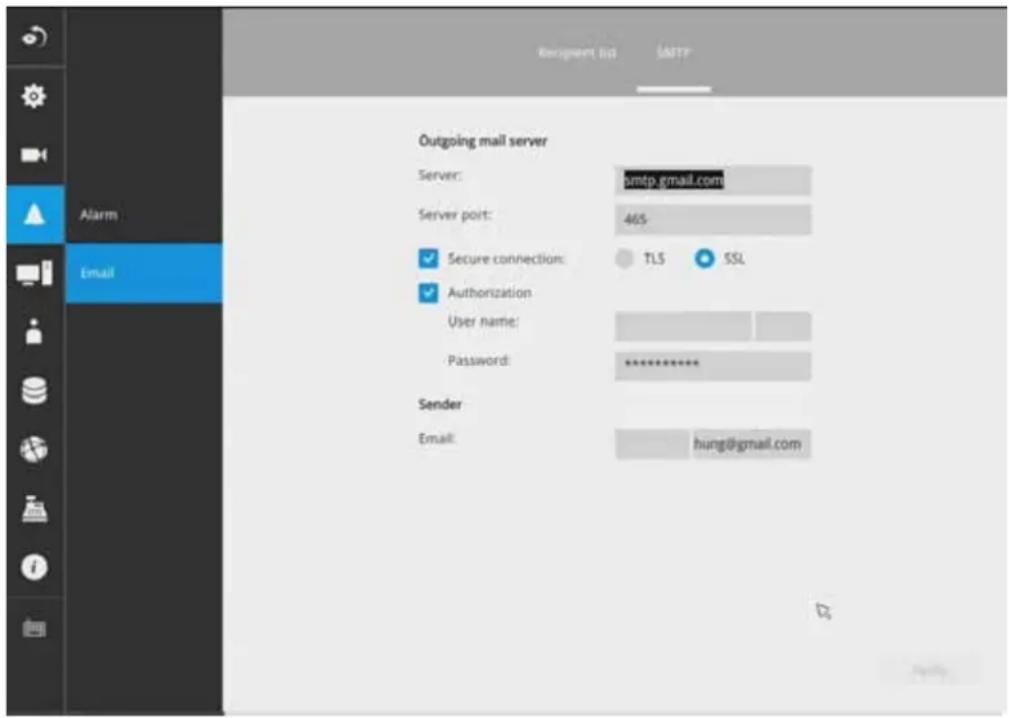Viewport: 1009px width, 718px height.
Task: Click the Sender Email input field
Action: point(712,444)
